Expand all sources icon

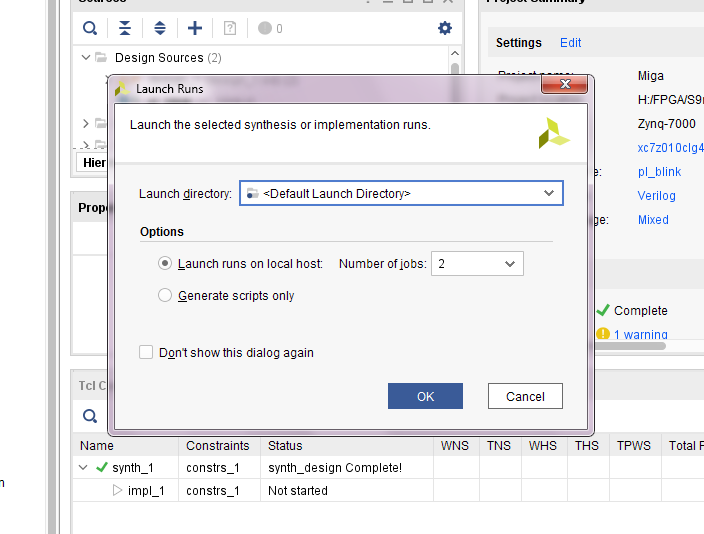[x=160, y=28]
